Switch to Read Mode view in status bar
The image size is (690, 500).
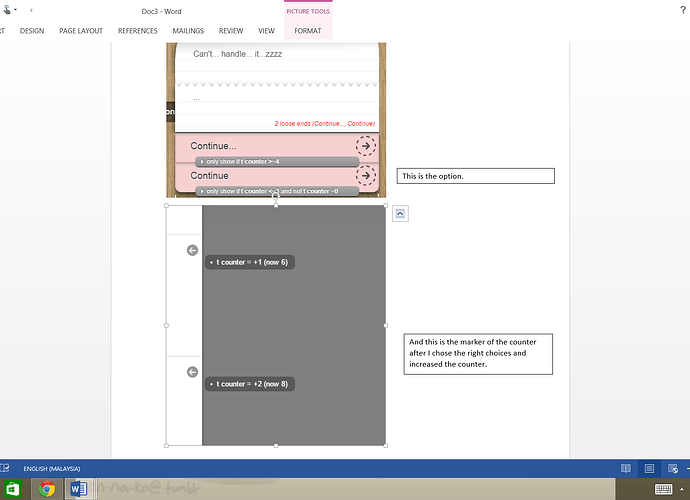[625, 468]
